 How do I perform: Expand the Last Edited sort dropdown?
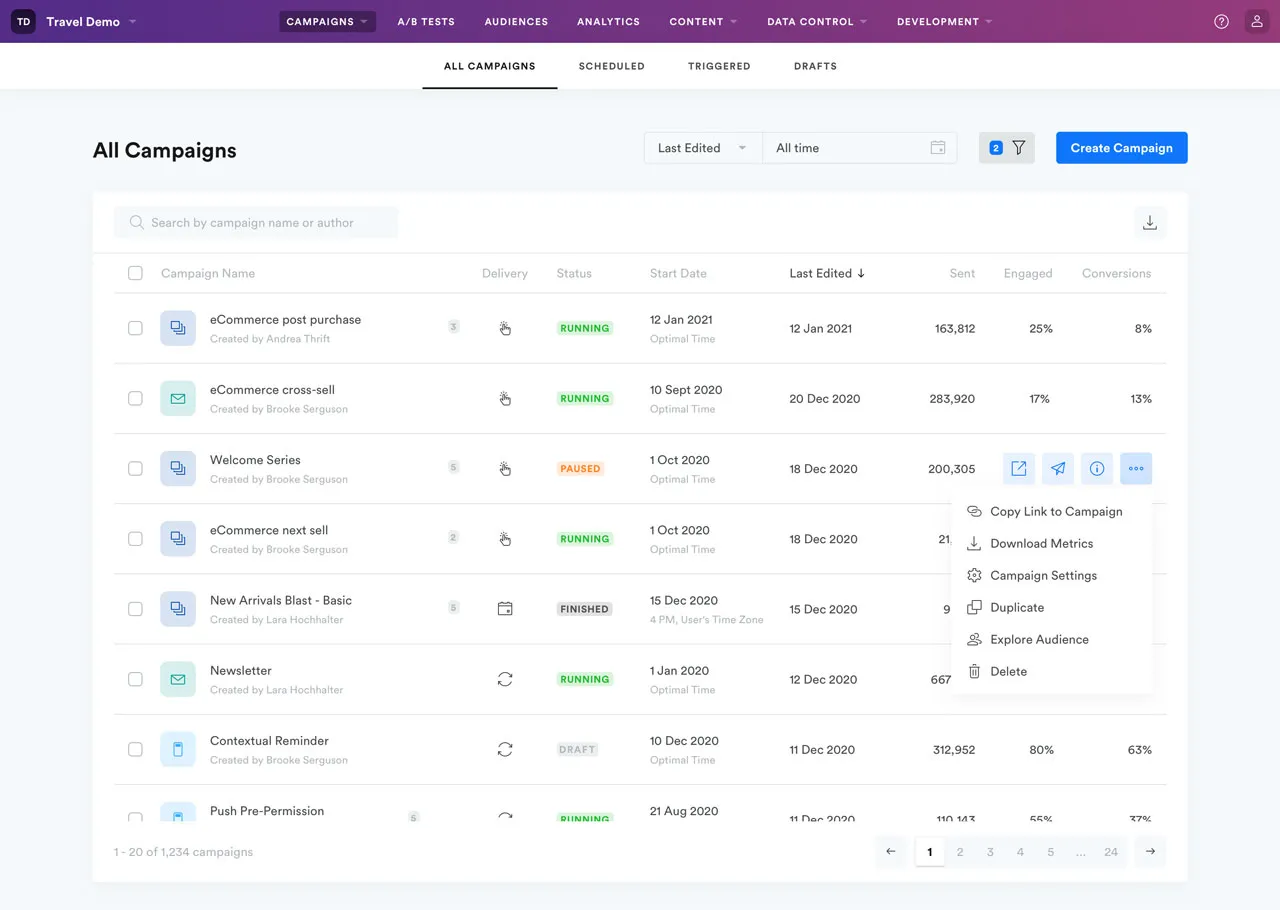702,148
